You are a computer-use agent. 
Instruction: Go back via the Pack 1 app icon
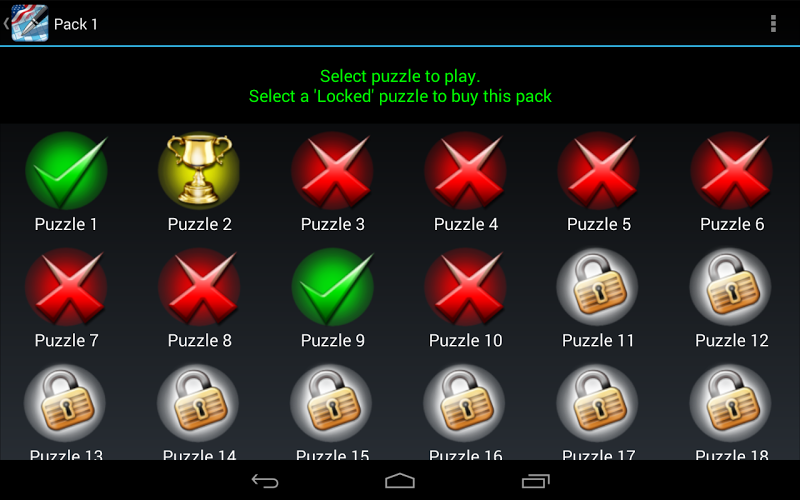point(27,23)
